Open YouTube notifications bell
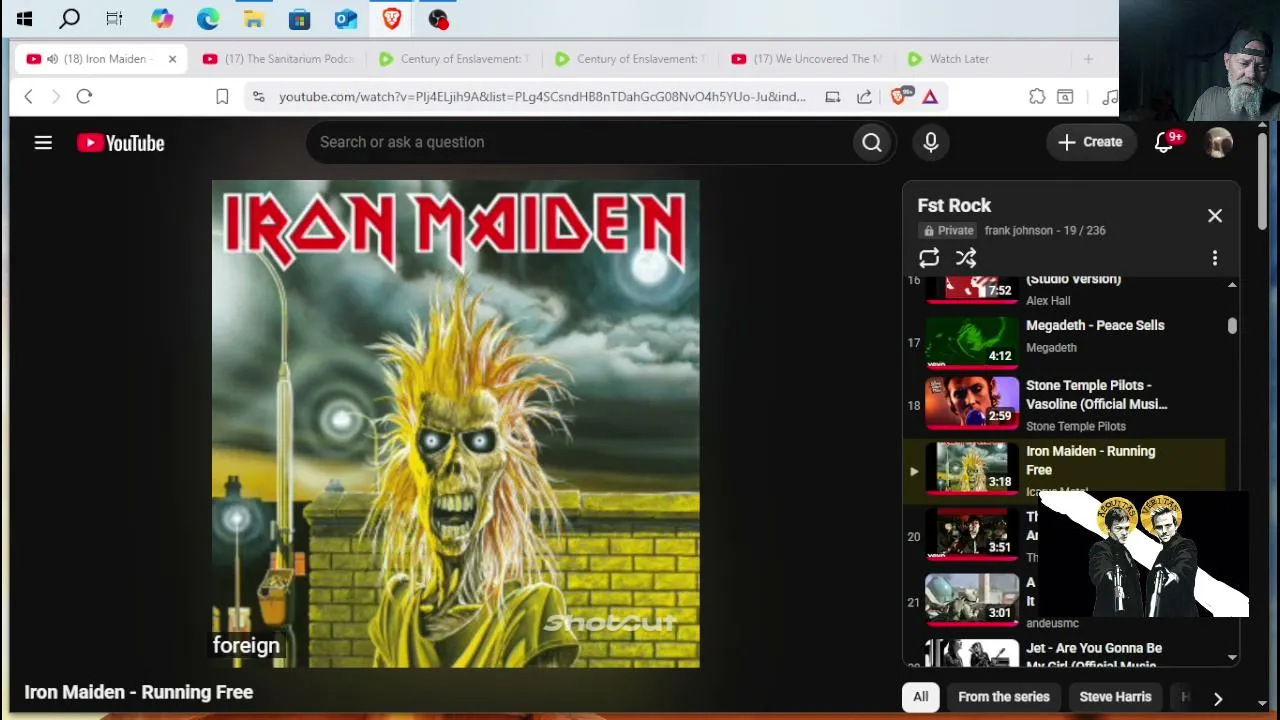The image size is (1280, 720). 1164,142
